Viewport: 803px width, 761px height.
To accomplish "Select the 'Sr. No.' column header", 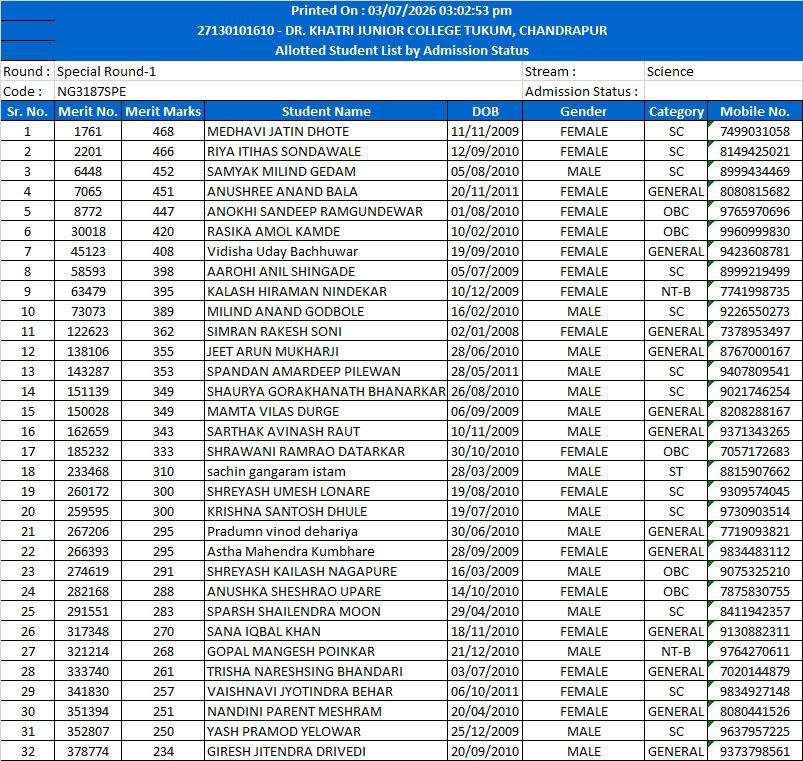I will pyautogui.click(x=28, y=111).
